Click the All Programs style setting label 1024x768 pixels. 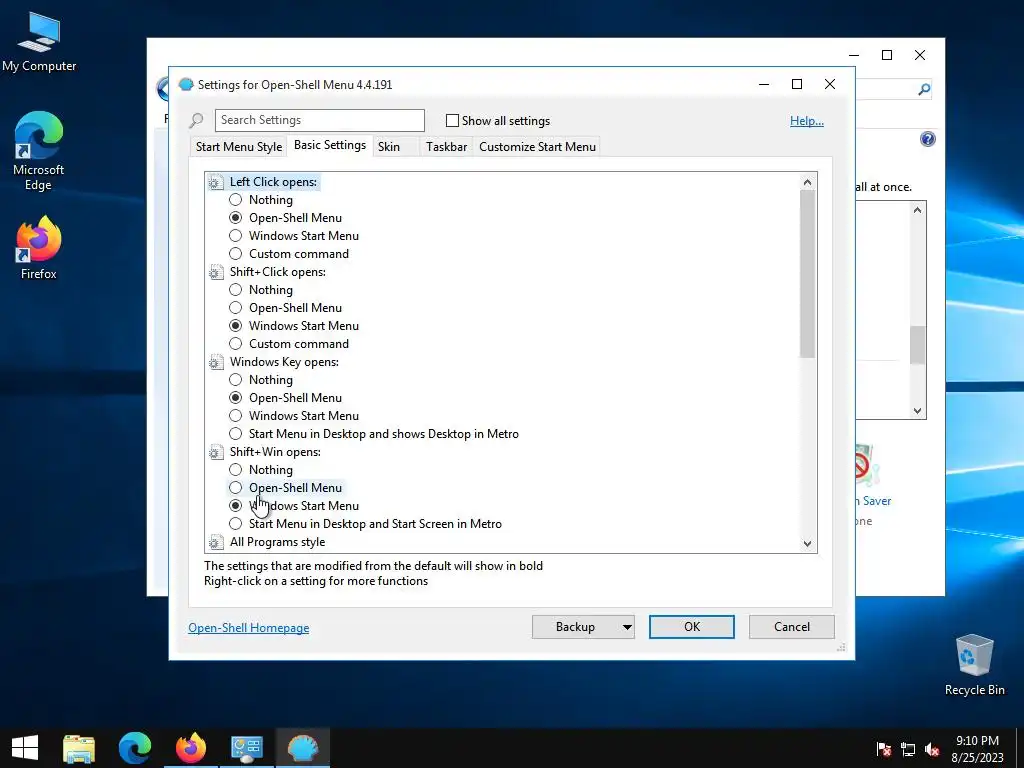pos(278,542)
